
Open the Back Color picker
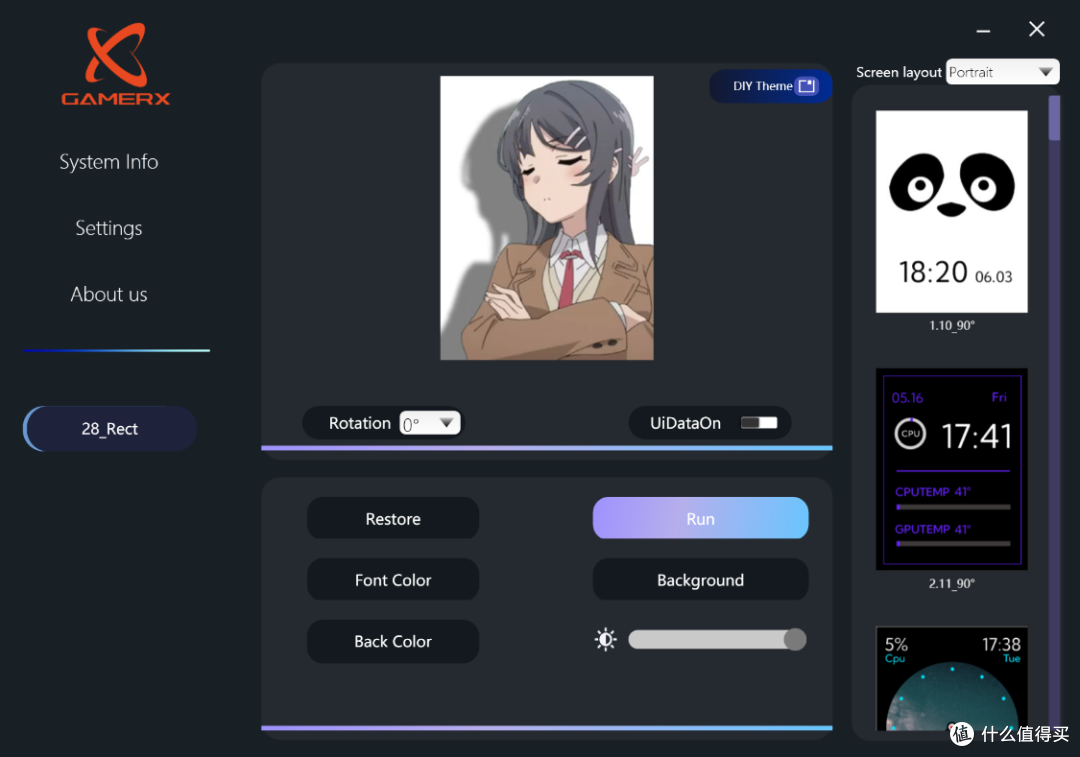click(x=393, y=641)
